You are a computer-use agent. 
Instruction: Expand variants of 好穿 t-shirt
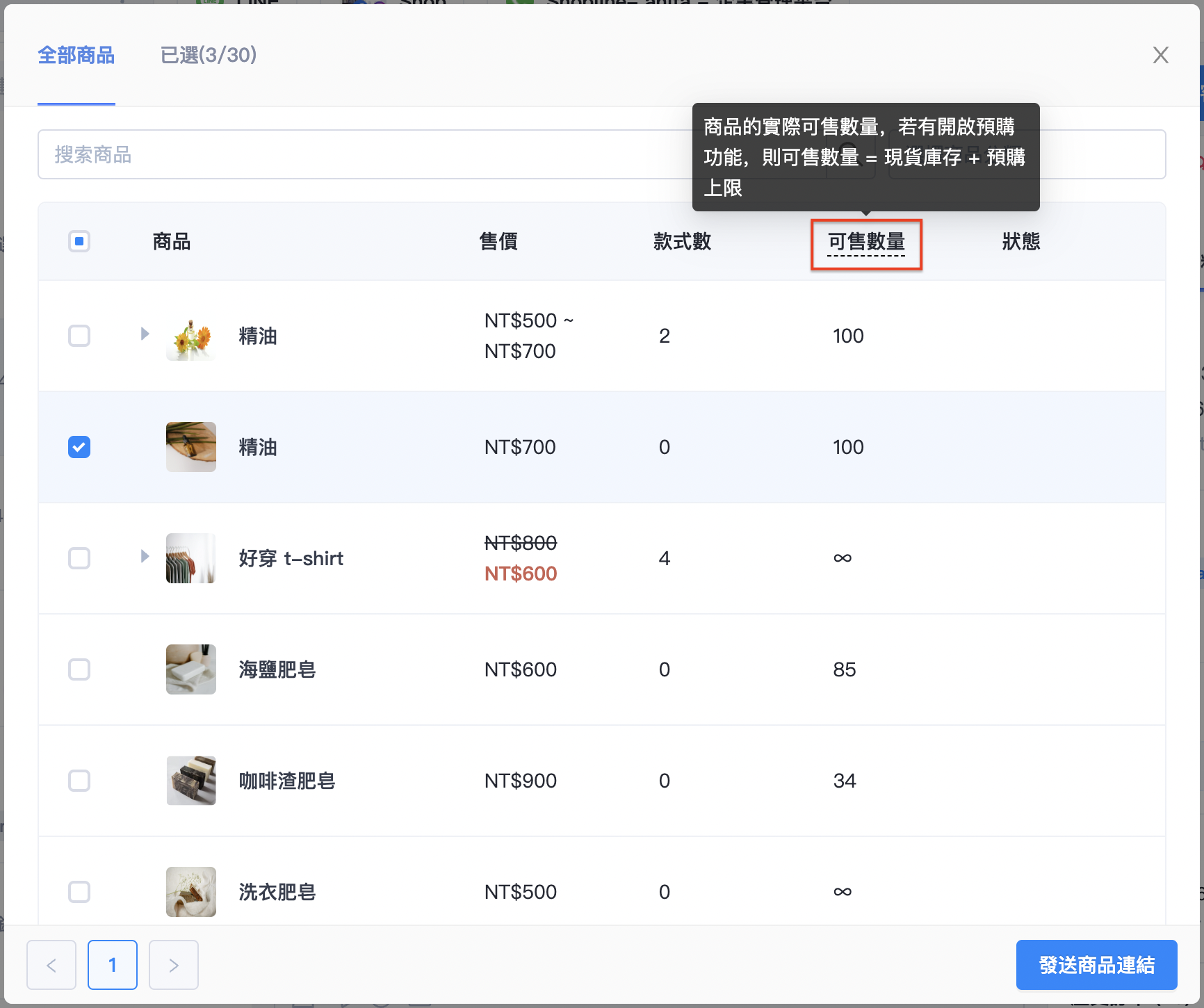[145, 556]
